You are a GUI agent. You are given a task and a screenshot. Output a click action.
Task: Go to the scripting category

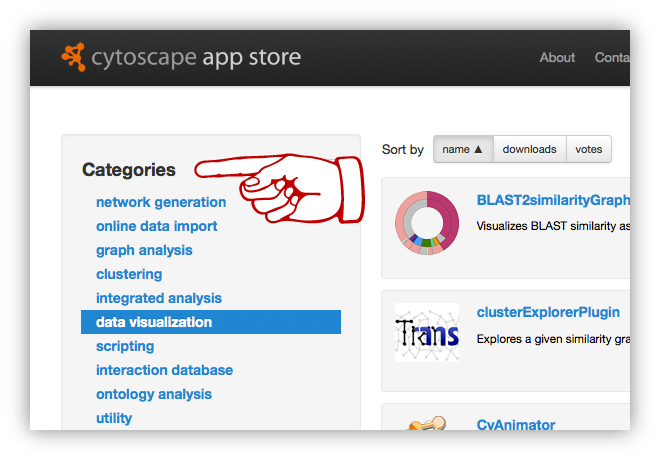pyautogui.click(x=125, y=346)
